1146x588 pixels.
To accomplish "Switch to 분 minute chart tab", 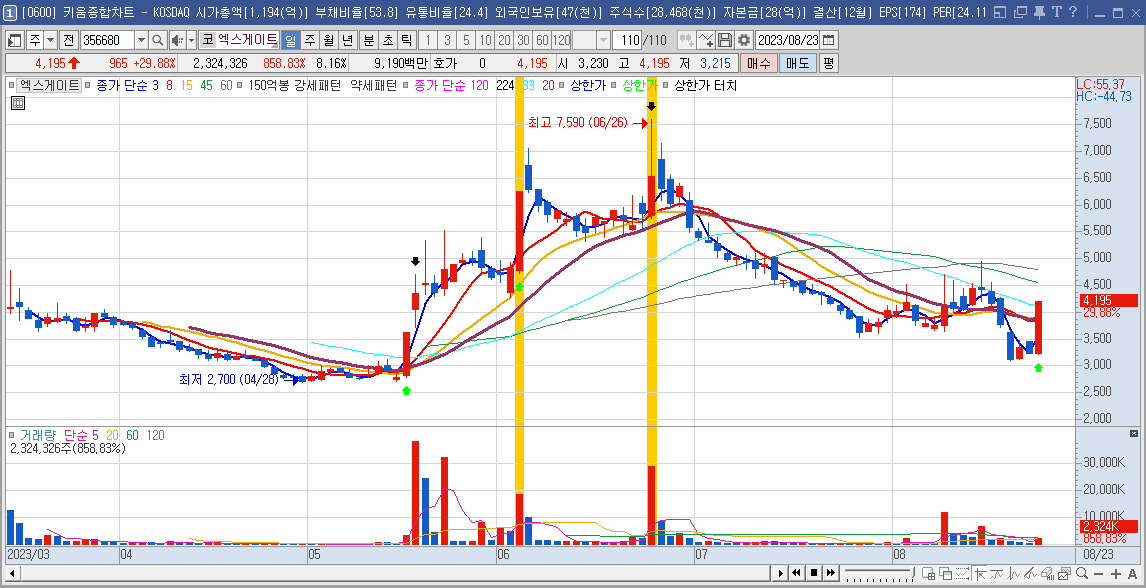I will pyautogui.click(x=369, y=39).
